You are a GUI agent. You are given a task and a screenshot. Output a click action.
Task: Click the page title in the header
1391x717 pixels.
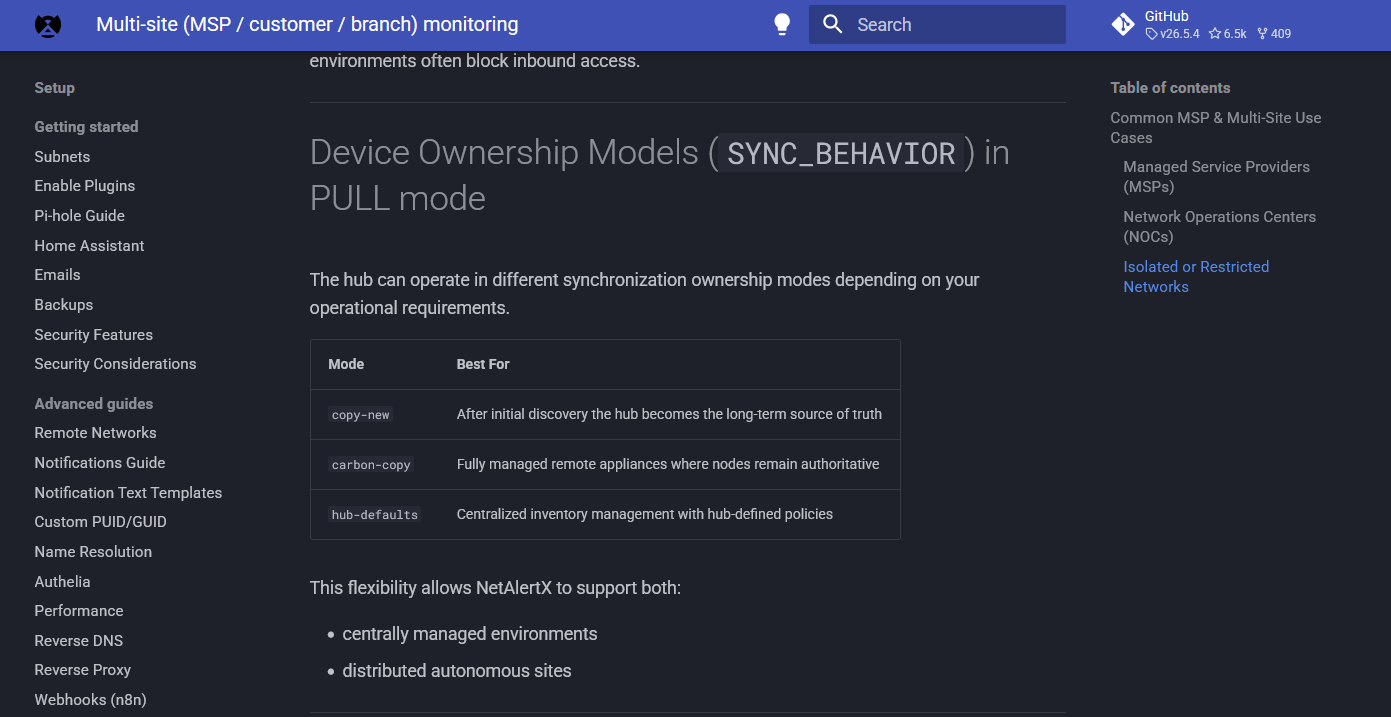coord(307,25)
